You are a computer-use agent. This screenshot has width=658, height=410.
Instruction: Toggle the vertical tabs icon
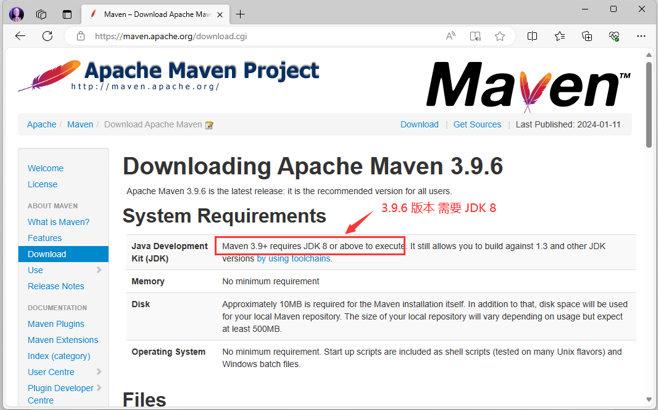tap(67, 14)
